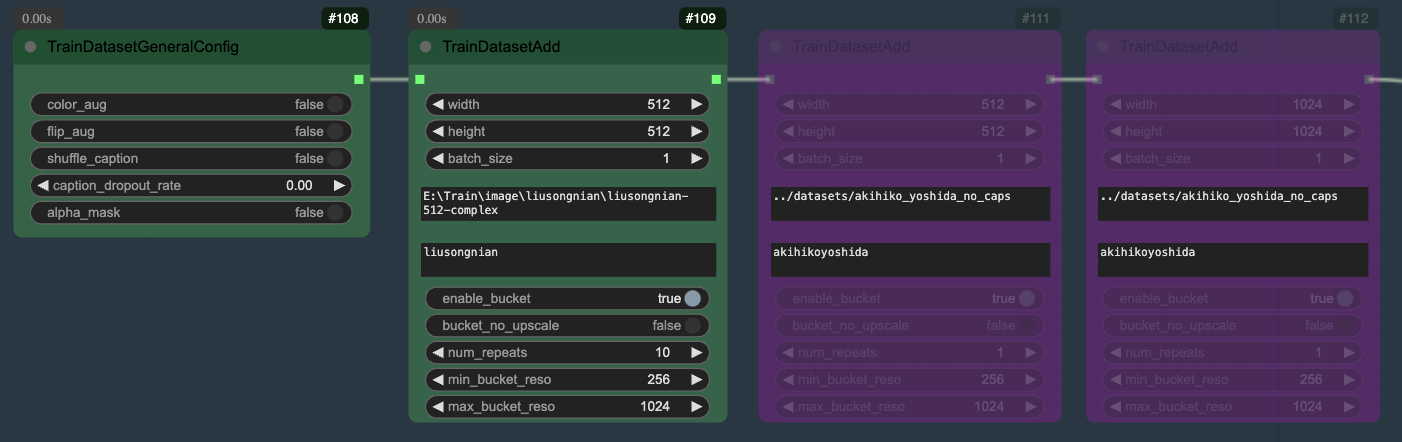Click the input connector of node #112
Viewport: 1402px width, 442px height.
[1097, 79]
